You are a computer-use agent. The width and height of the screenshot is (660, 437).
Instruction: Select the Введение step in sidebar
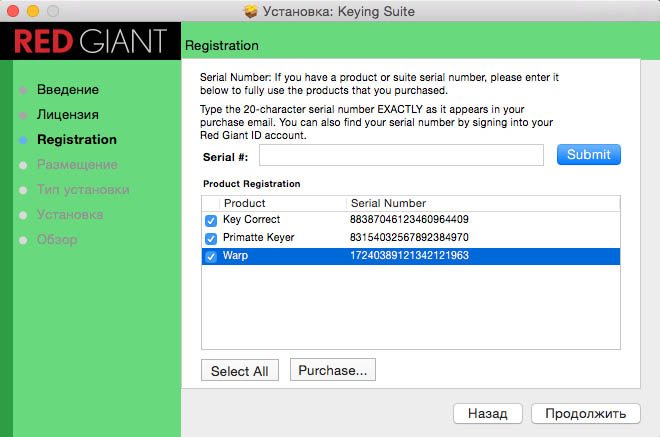coord(68,90)
